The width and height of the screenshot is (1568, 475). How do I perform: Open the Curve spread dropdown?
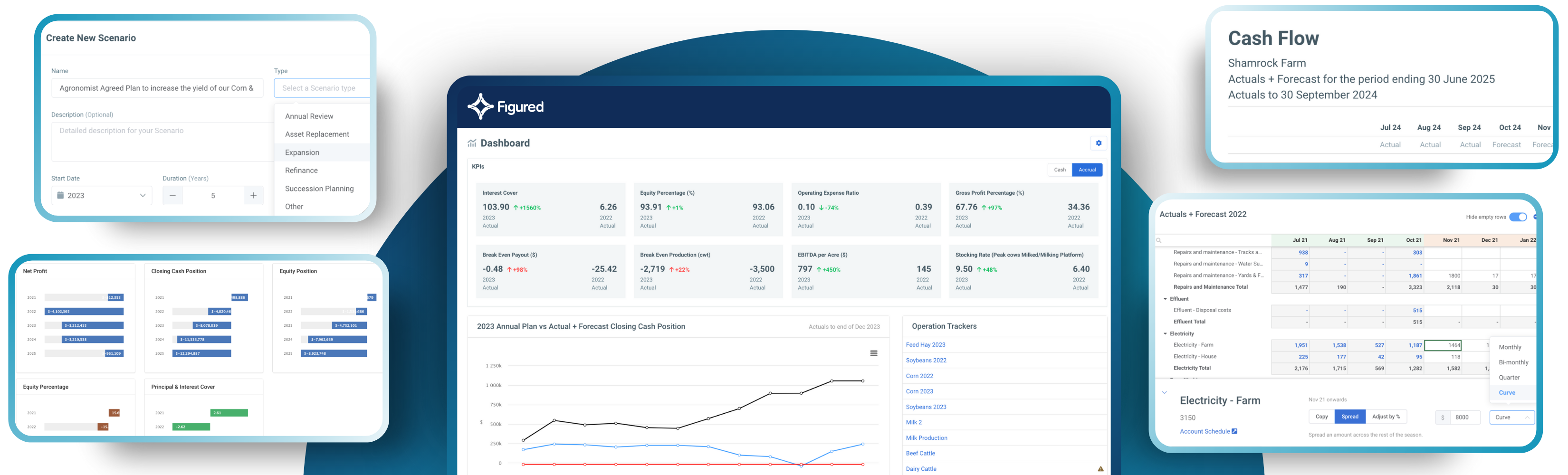[x=1511, y=417]
